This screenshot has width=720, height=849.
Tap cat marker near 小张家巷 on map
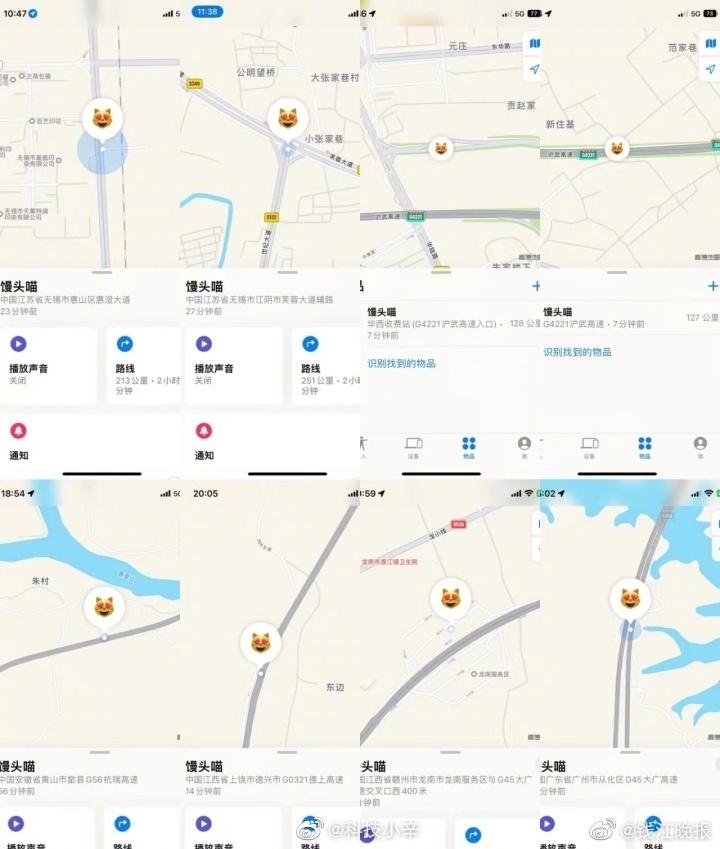click(288, 119)
